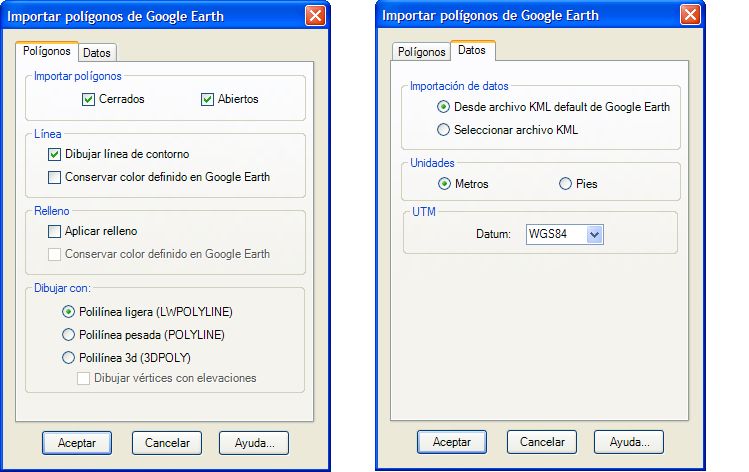Click Cancelar in the right dialog

pos(542,442)
